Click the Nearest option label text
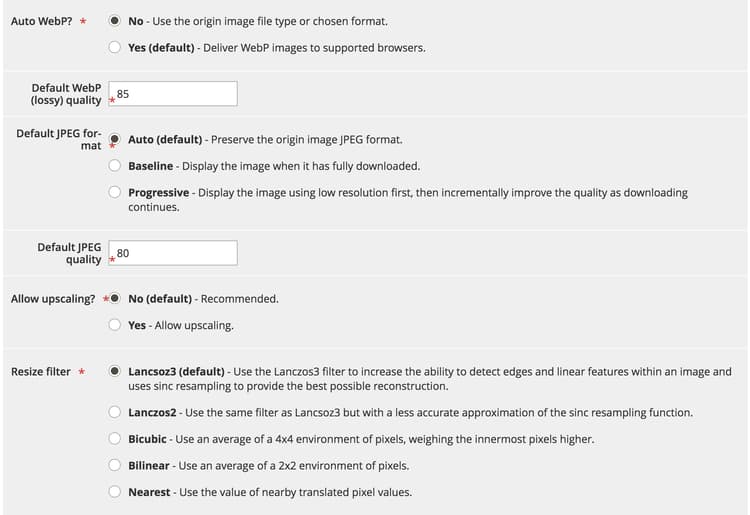The image size is (750, 515). pos(149,492)
